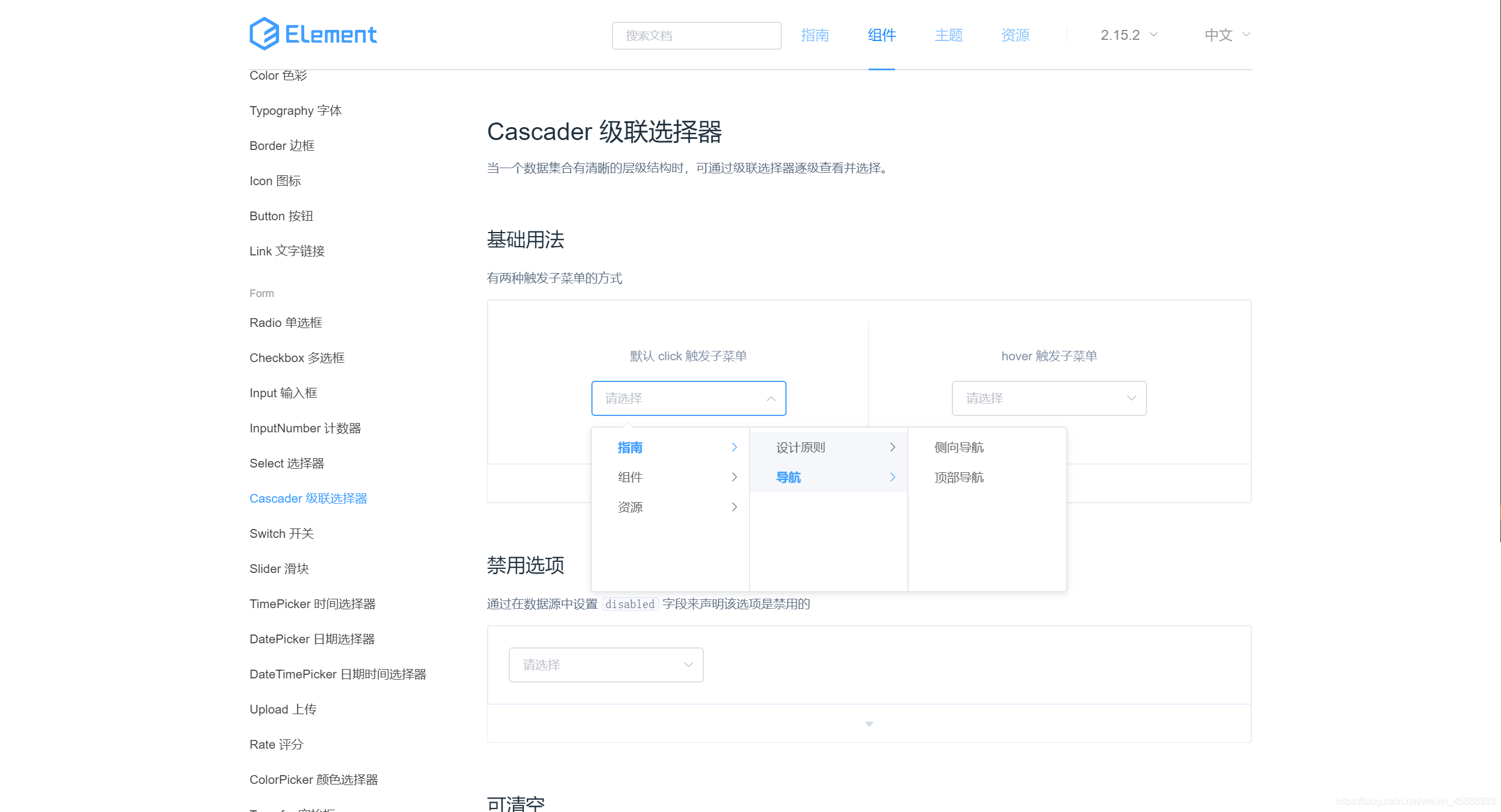Click the arrow next to 组件 option
The width and height of the screenshot is (1501, 812).
click(x=734, y=477)
